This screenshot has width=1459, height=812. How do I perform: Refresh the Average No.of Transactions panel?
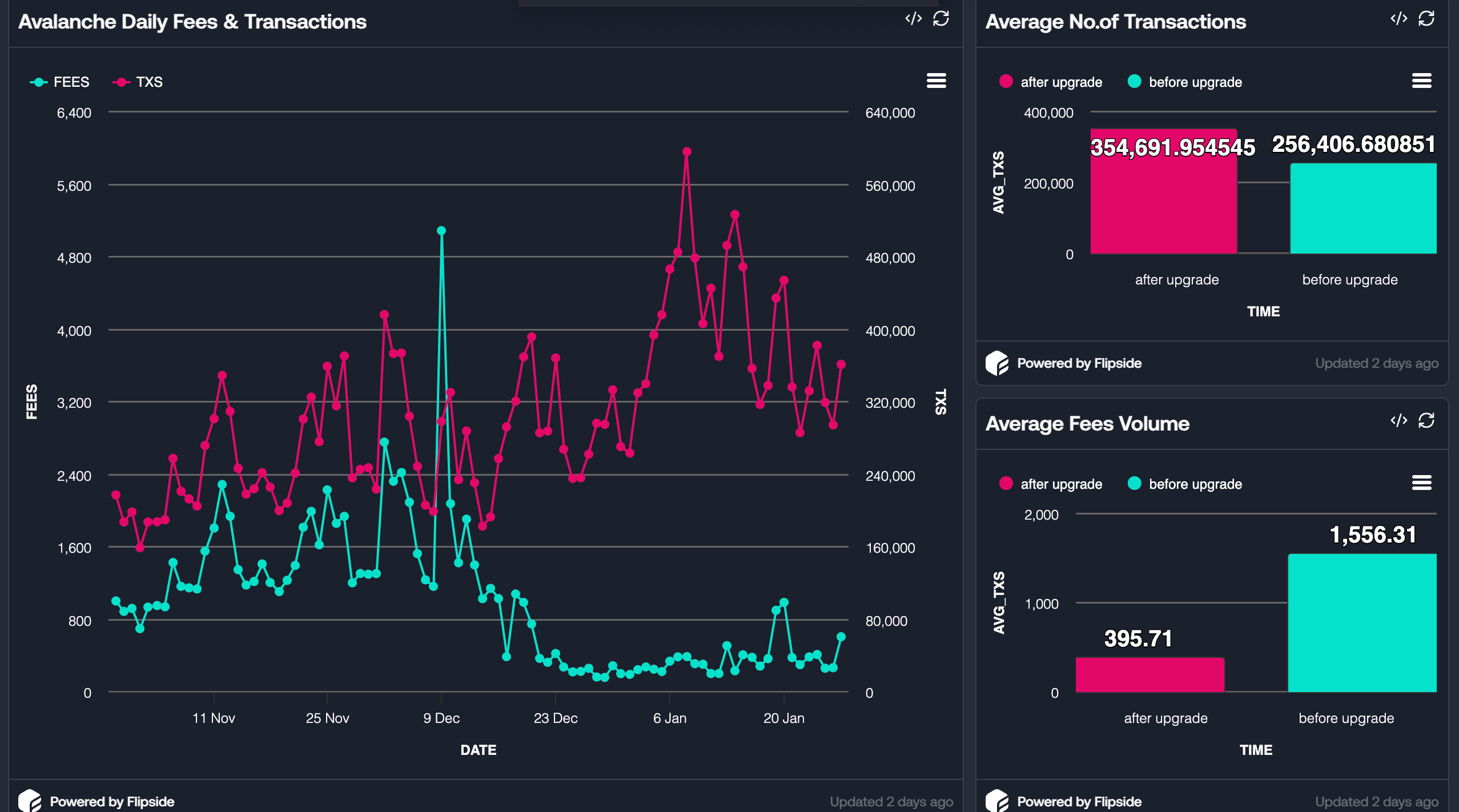(1426, 19)
